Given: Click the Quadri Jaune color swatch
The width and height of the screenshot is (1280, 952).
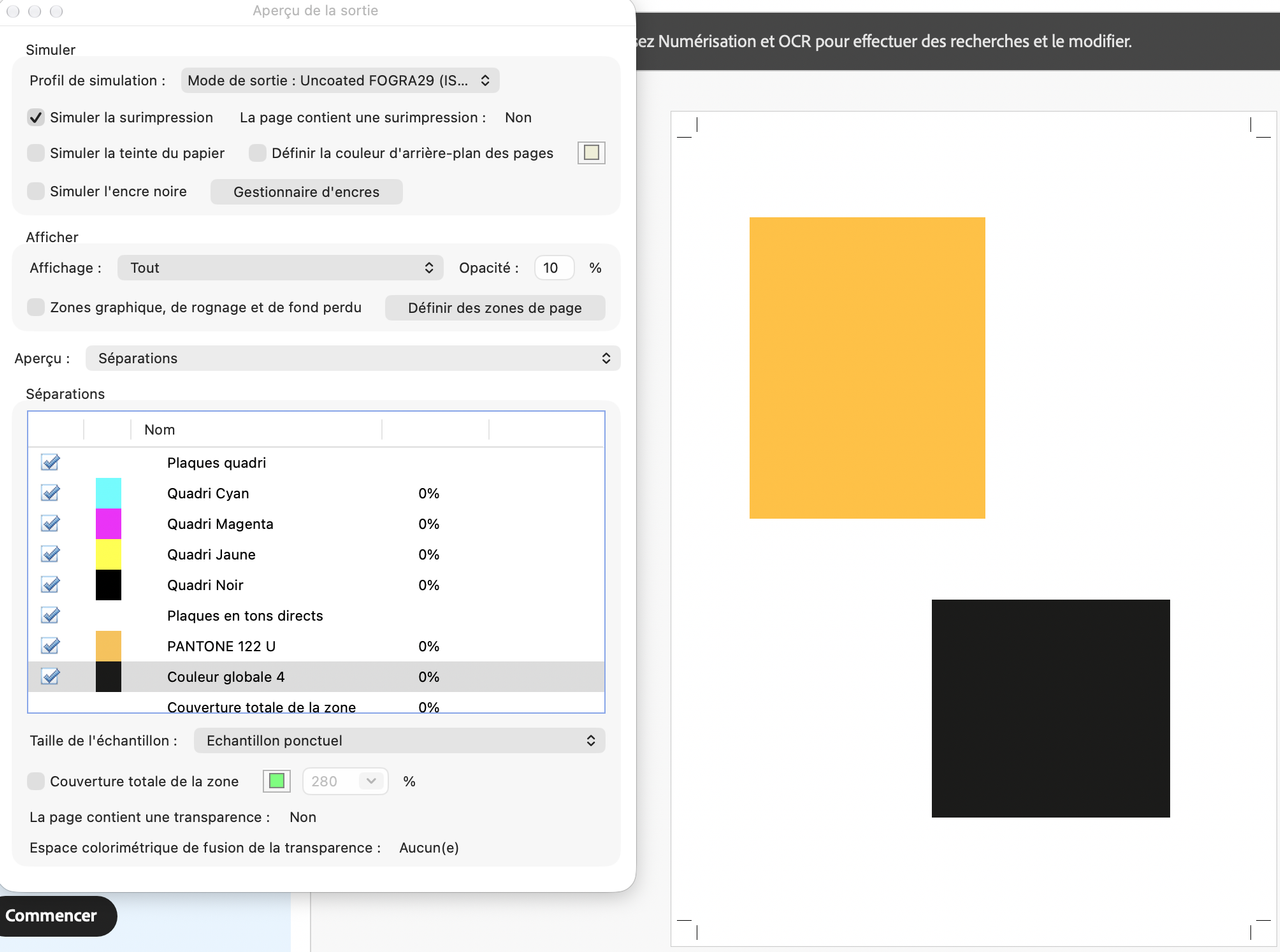Looking at the screenshot, I should point(108,554).
